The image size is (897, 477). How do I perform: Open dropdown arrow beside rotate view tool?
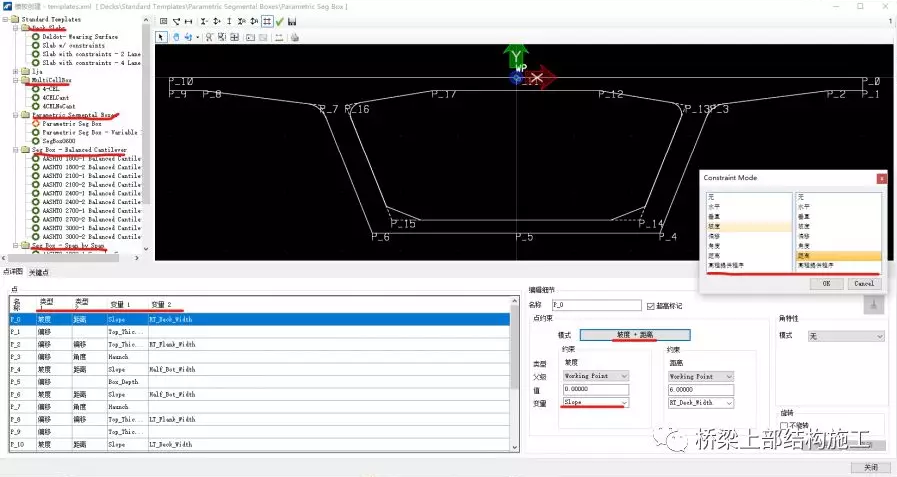198,37
